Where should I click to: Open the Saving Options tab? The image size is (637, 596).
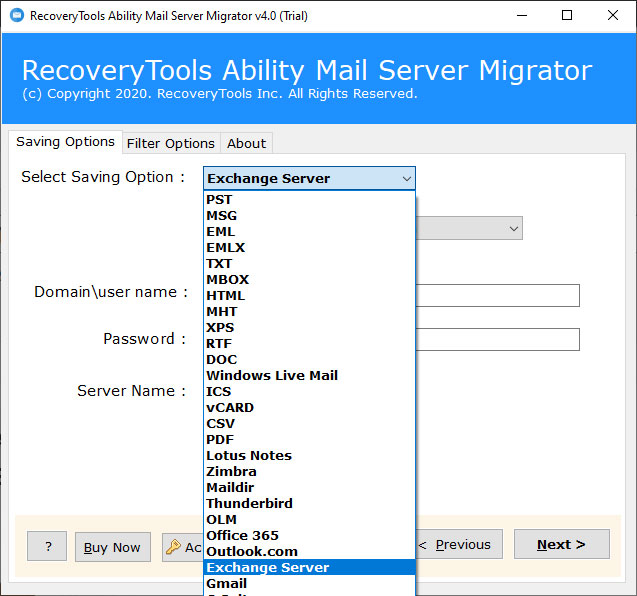65,142
